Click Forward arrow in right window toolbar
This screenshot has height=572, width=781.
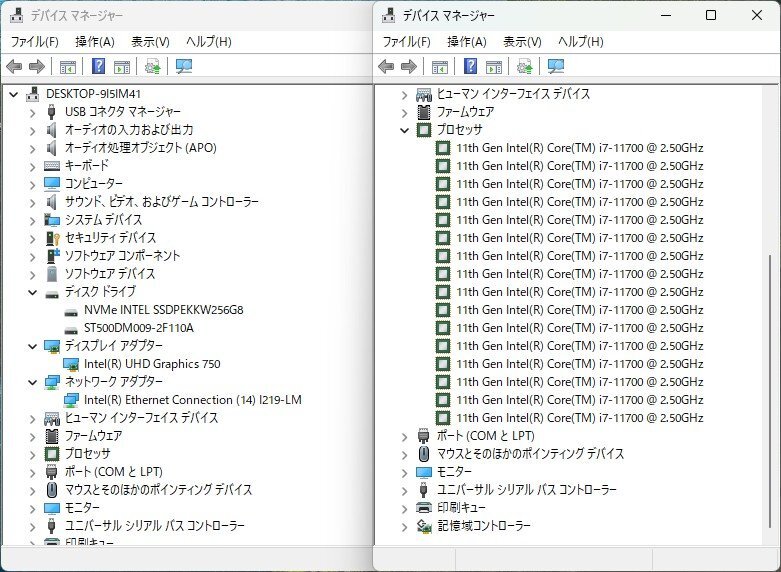tap(409, 66)
